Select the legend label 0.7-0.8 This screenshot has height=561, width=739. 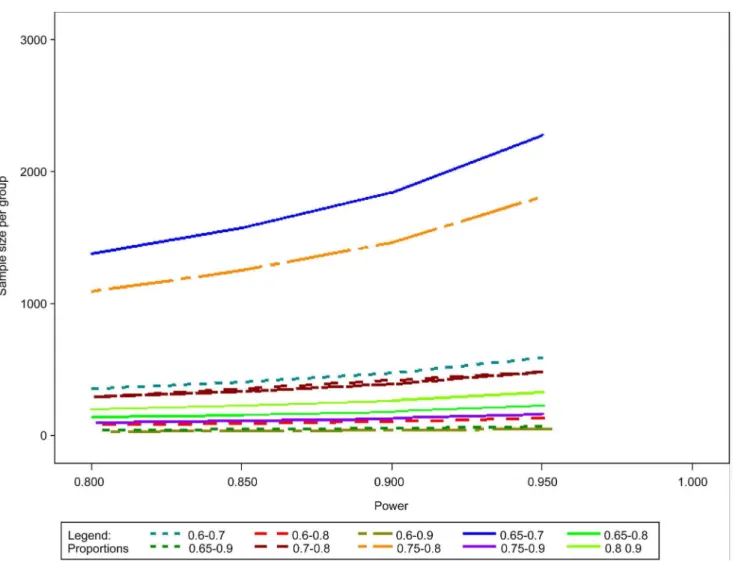pos(311,549)
